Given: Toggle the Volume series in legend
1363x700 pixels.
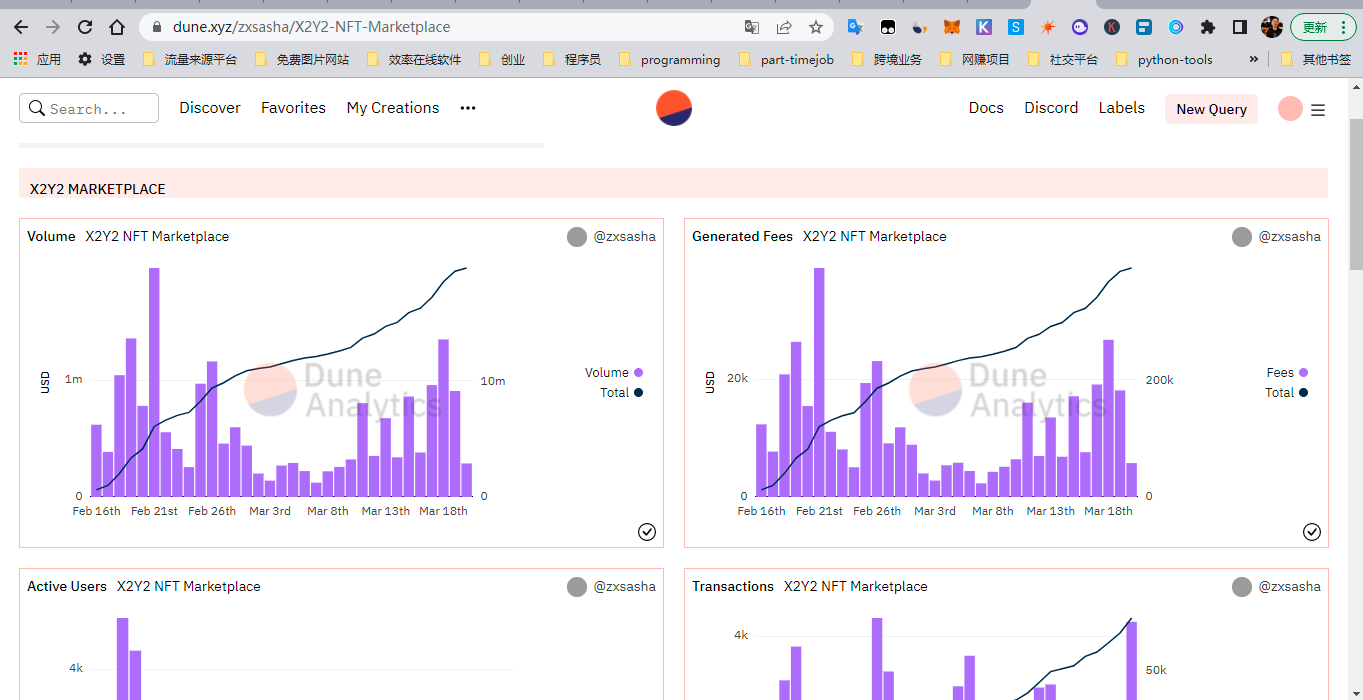Looking at the screenshot, I should click(x=613, y=373).
